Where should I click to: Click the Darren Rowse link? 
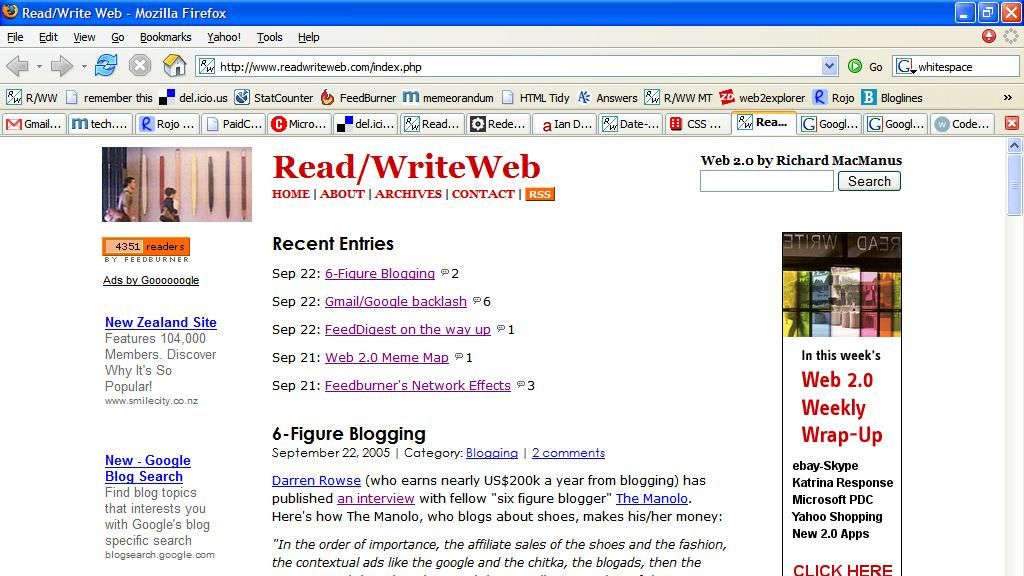[316, 481]
